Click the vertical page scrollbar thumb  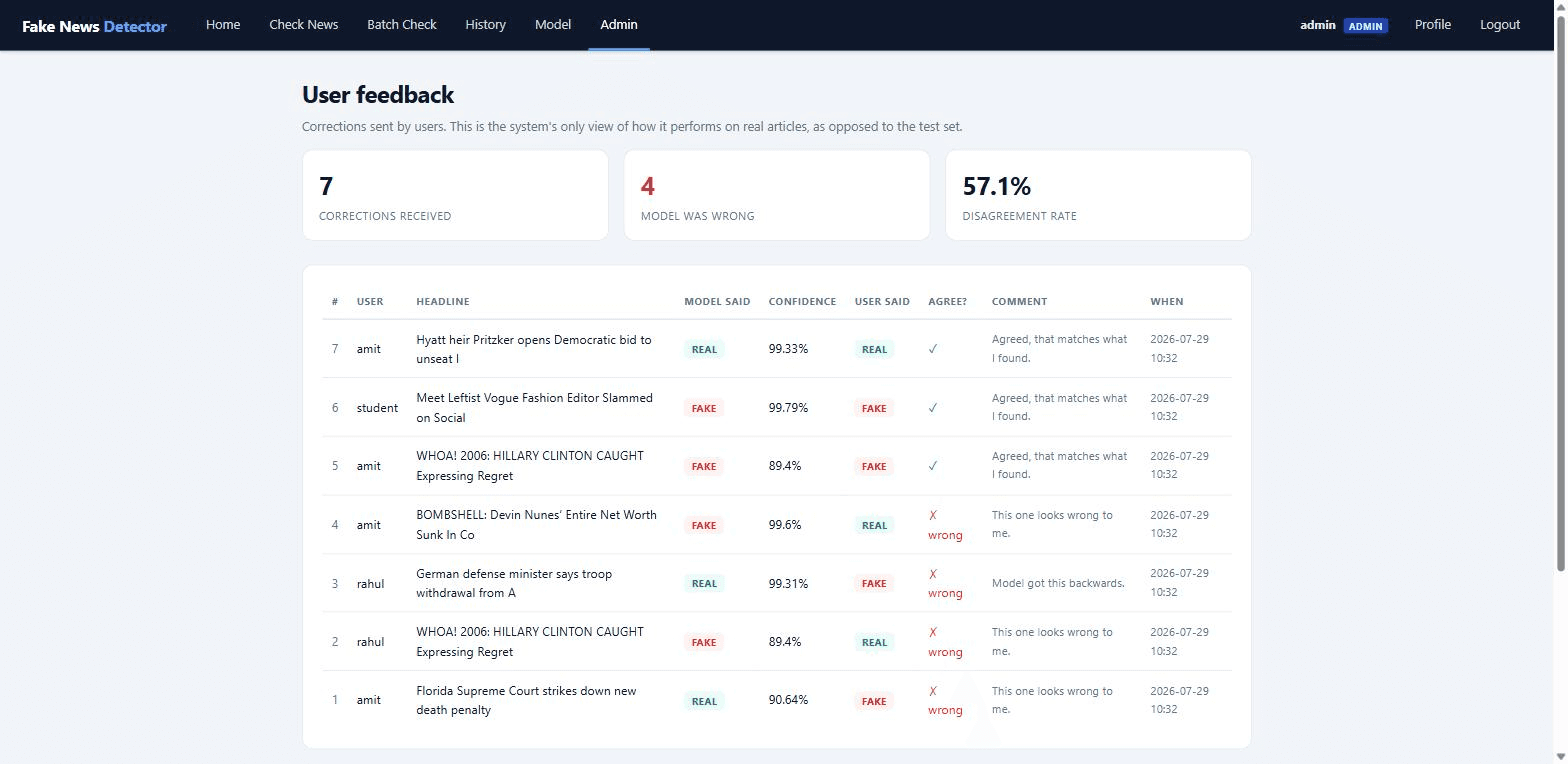1561,293
